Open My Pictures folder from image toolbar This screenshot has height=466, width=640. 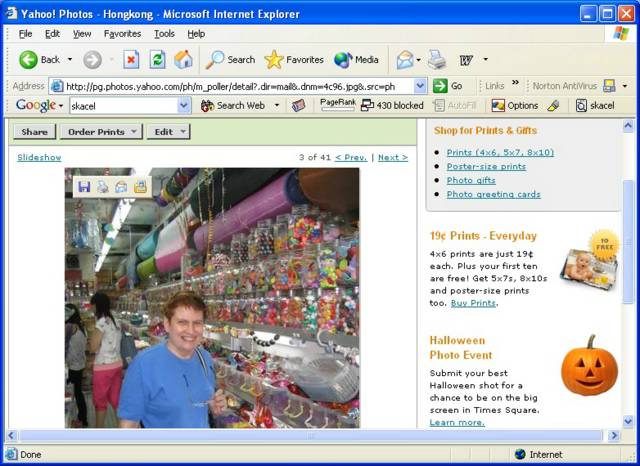coord(140,187)
